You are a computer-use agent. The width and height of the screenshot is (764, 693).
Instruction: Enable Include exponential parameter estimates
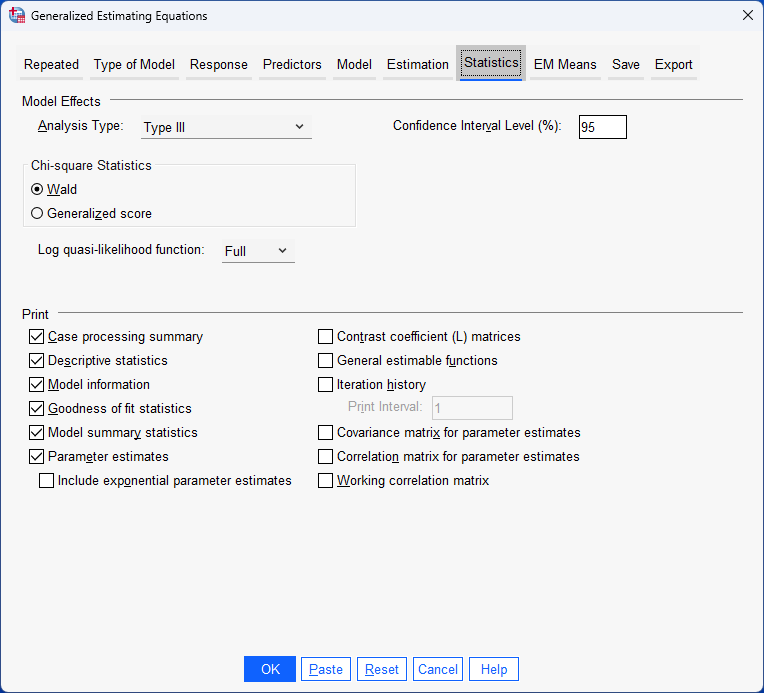46,481
